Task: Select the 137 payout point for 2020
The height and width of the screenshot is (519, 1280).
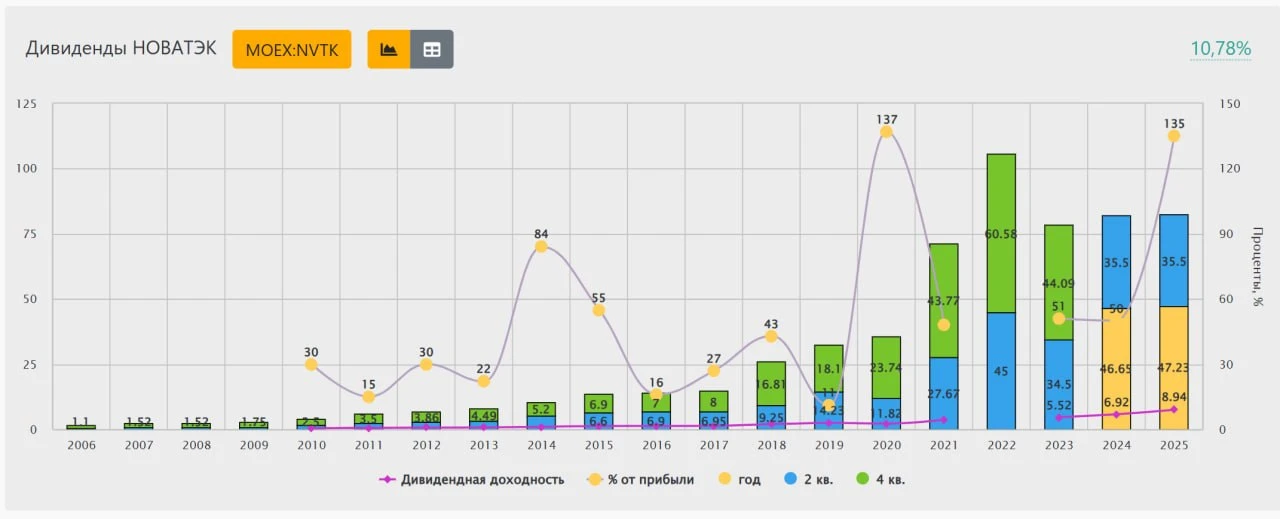Action: tap(886, 132)
